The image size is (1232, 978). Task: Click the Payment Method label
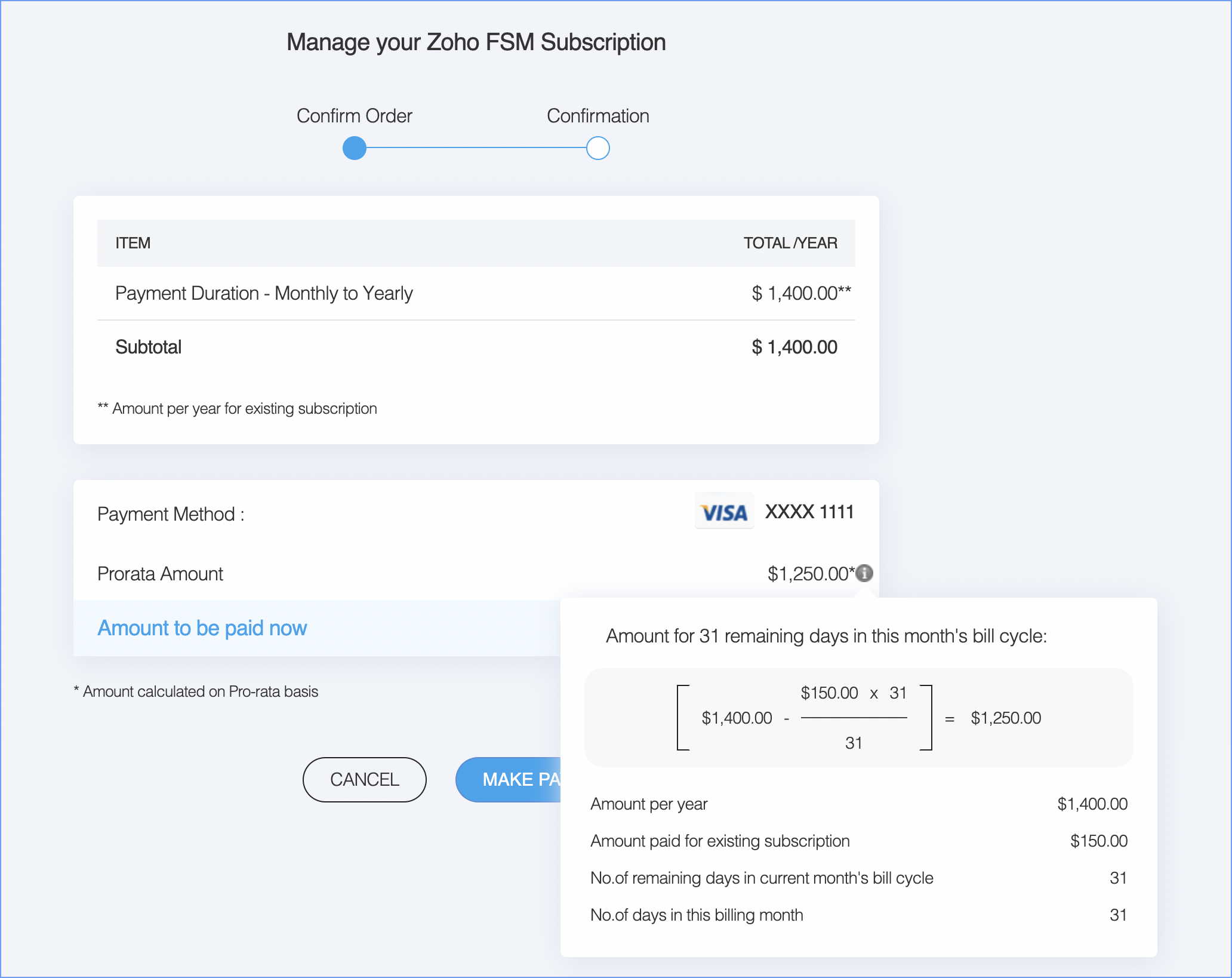pos(171,514)
